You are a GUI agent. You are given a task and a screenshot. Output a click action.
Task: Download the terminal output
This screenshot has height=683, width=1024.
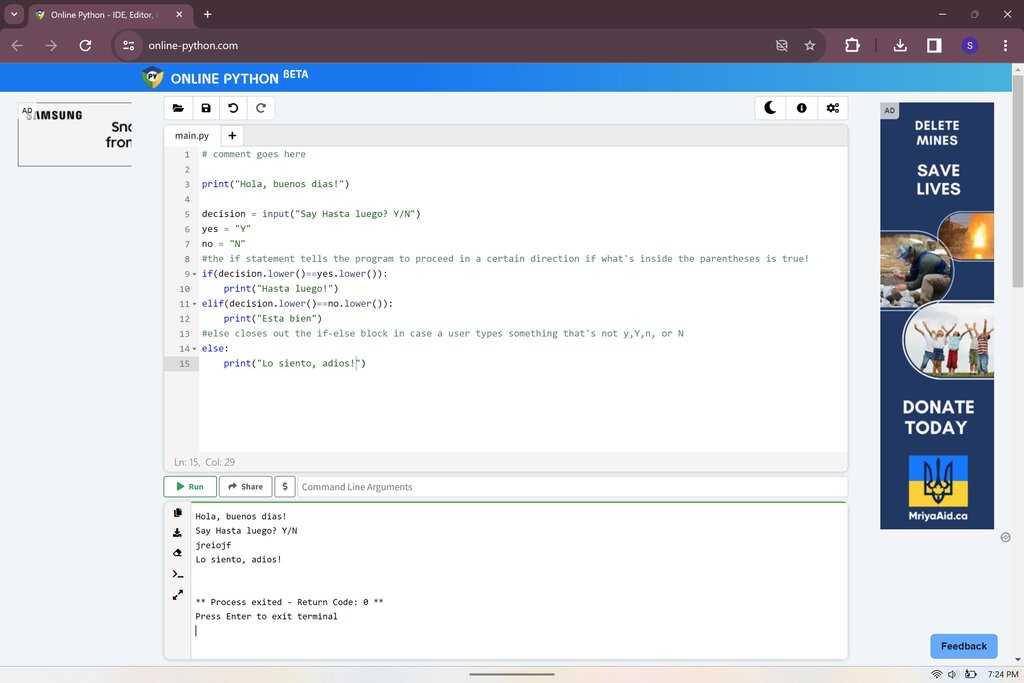[178, 533]
